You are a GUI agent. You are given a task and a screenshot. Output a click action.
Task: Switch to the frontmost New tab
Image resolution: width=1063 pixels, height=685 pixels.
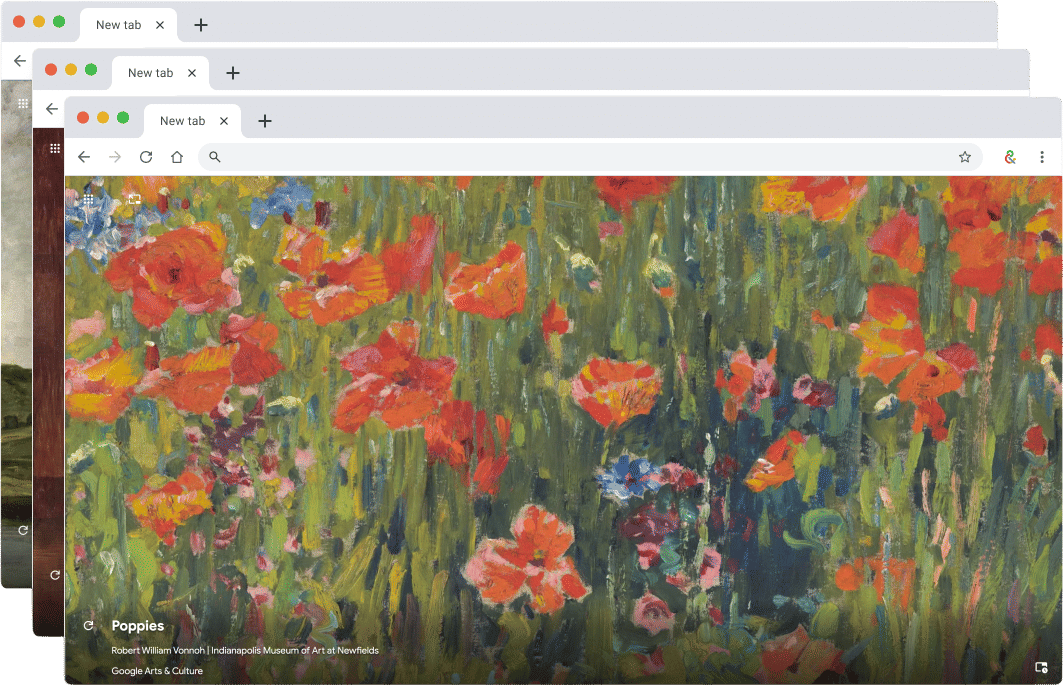pyautogui.click(x=181, y=120)
